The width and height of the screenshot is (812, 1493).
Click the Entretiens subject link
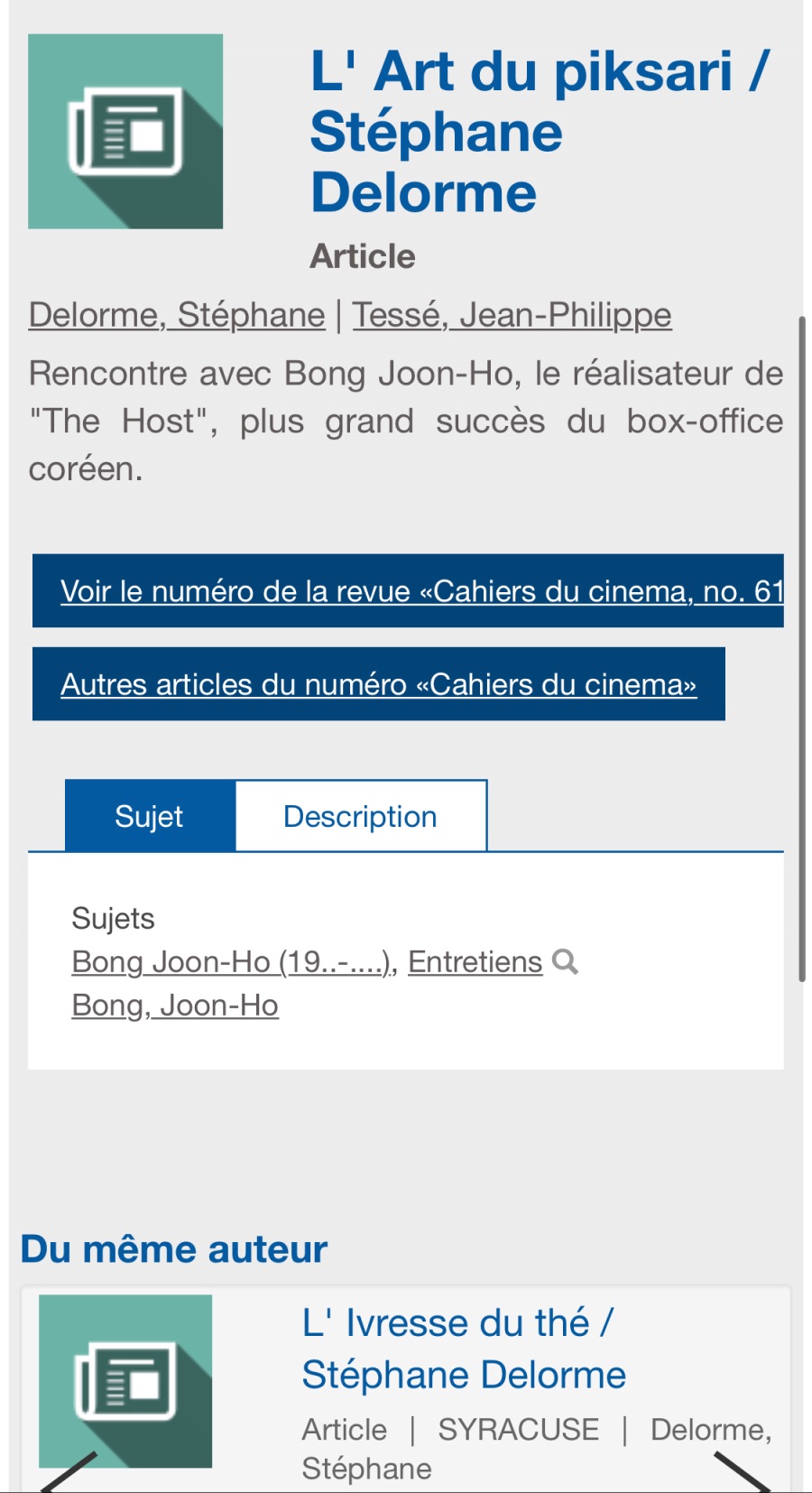(x=475, y=962)
